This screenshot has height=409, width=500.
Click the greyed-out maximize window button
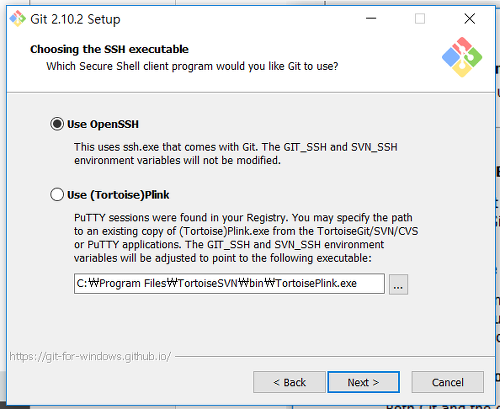point(420,19)
